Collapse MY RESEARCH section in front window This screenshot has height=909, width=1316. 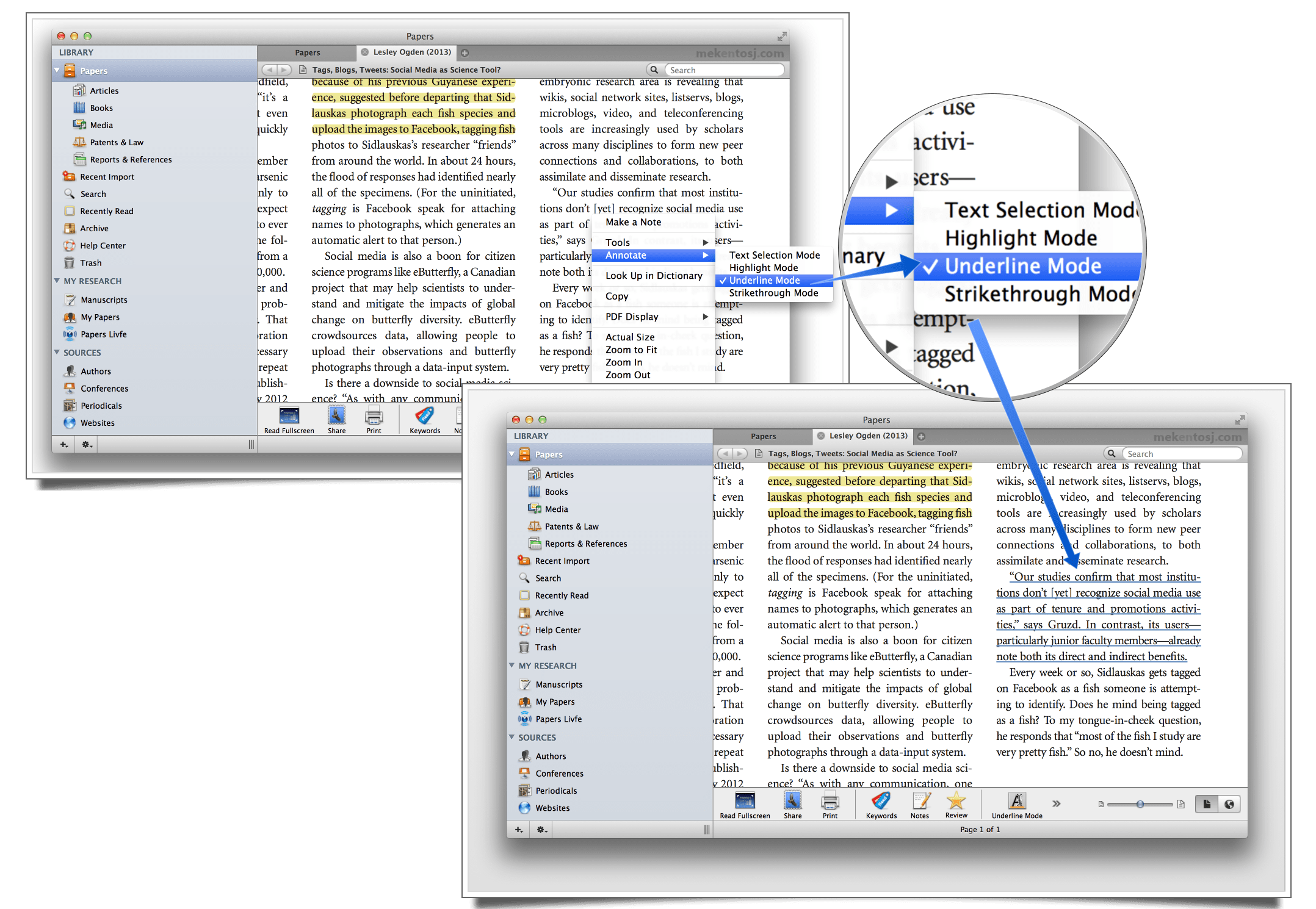(x=512, y=665)
